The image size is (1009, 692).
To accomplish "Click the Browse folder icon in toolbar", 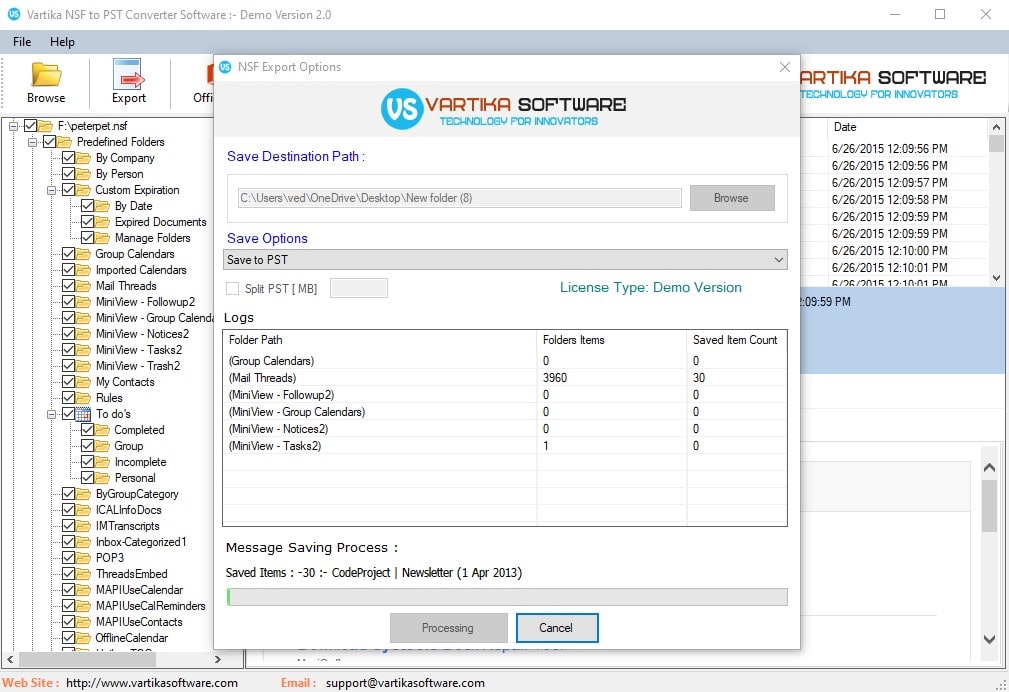I will (46, 75).
